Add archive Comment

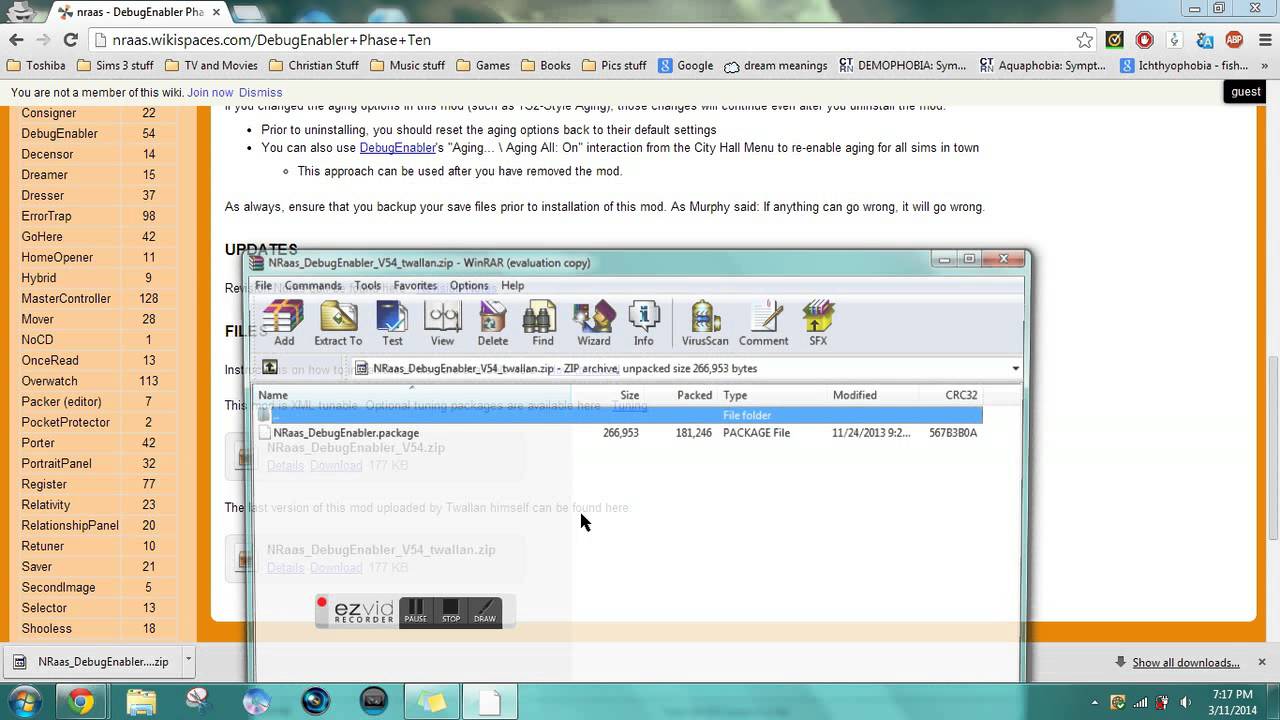(x=764, y=323)
